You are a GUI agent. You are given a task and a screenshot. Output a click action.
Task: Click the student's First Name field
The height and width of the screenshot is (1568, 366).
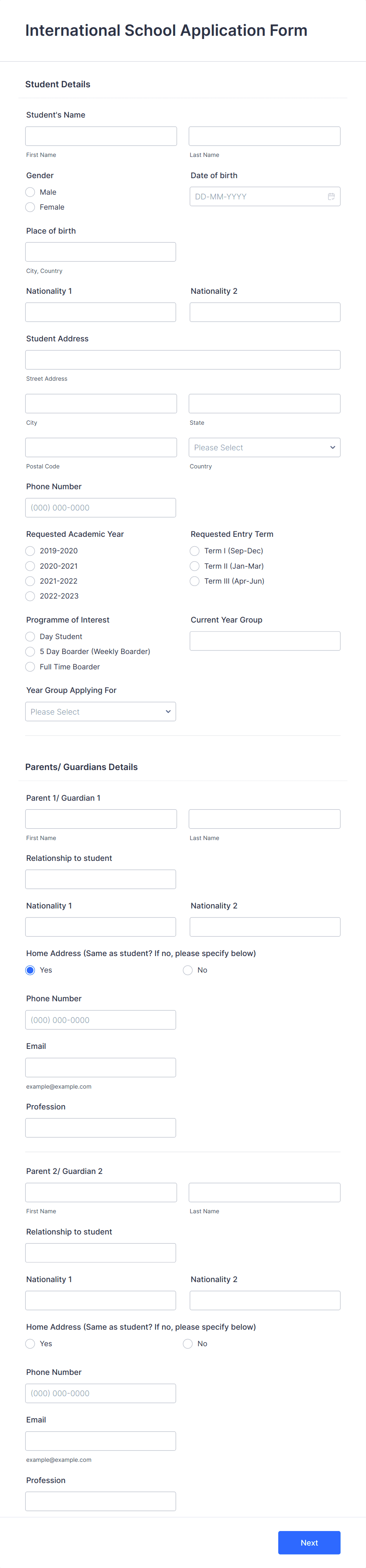[x=100, y=135]
